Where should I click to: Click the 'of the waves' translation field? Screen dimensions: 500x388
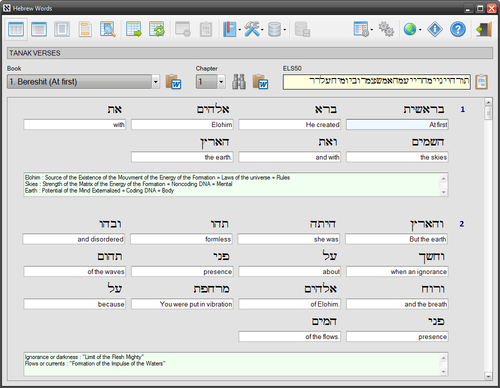pyautogui.click(x=75, y=272)
